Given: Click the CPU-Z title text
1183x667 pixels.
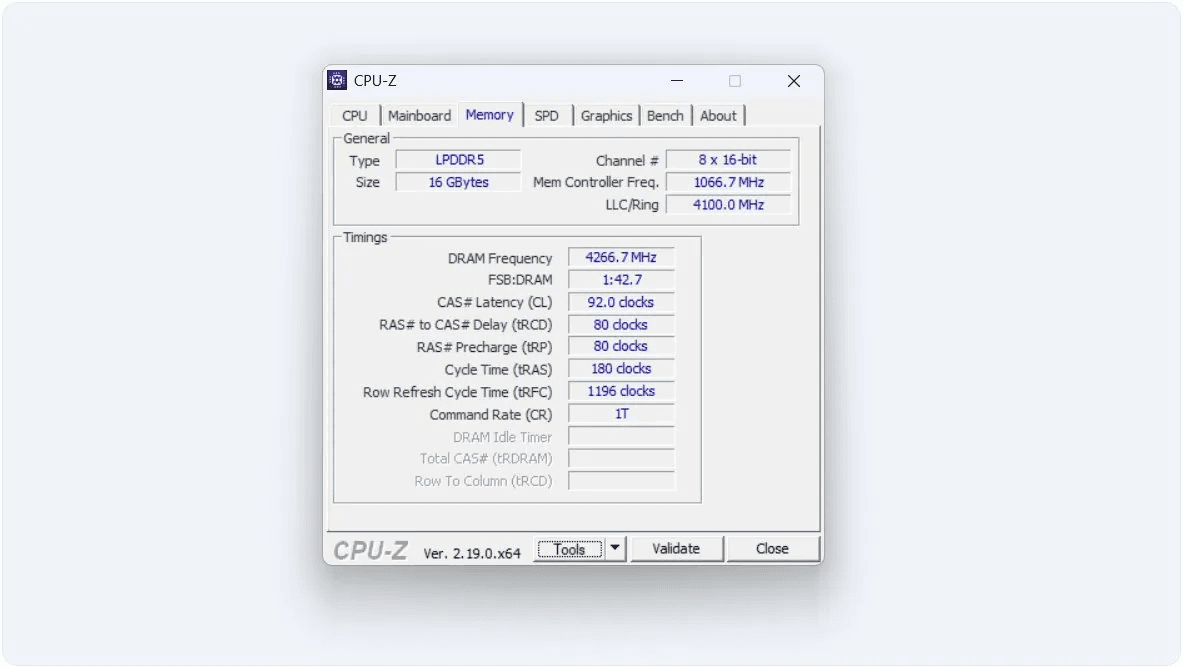Looking at the screenshot, I should (x=375, y=81).
